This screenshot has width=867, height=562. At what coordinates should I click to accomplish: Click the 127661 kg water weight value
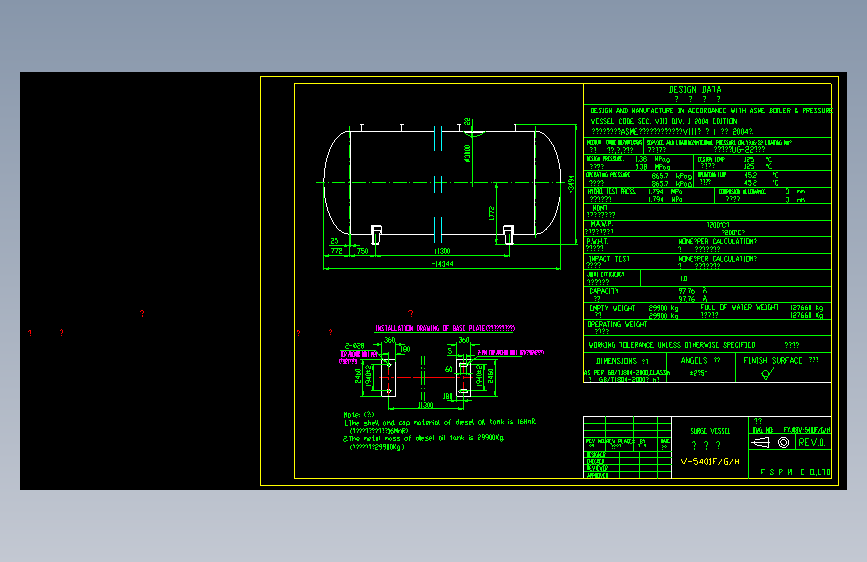(x=807, y=308)
